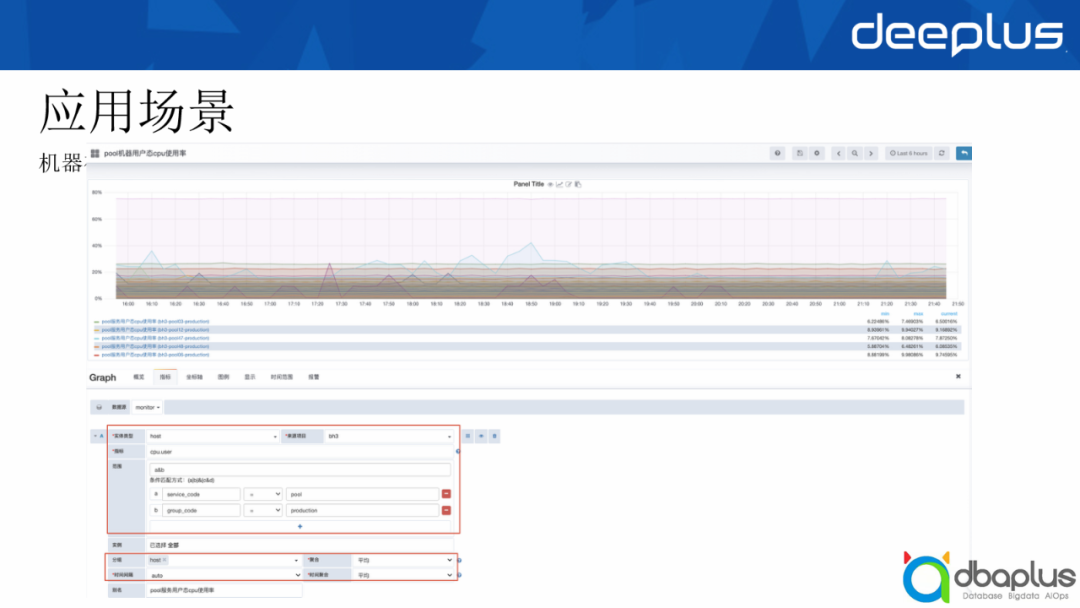Viewport: 1080px width, 608px height.
Task: Click the eye icon next to Panel Title
Action: pyautogui.click(x=550, y=185)
